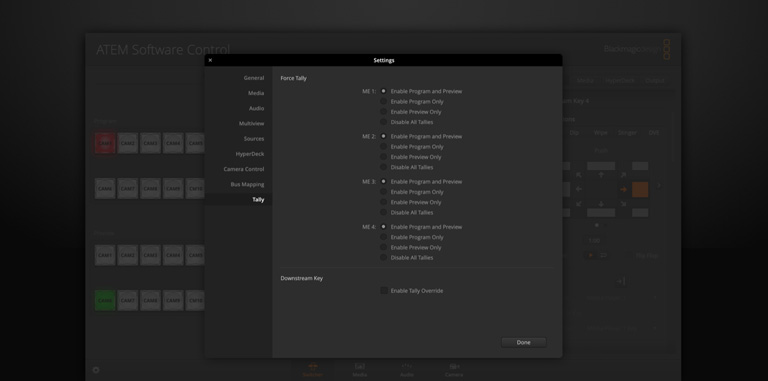Open the Camera page icon at bottom
This screenshot has width=768, height=381.
pos(454,370)
